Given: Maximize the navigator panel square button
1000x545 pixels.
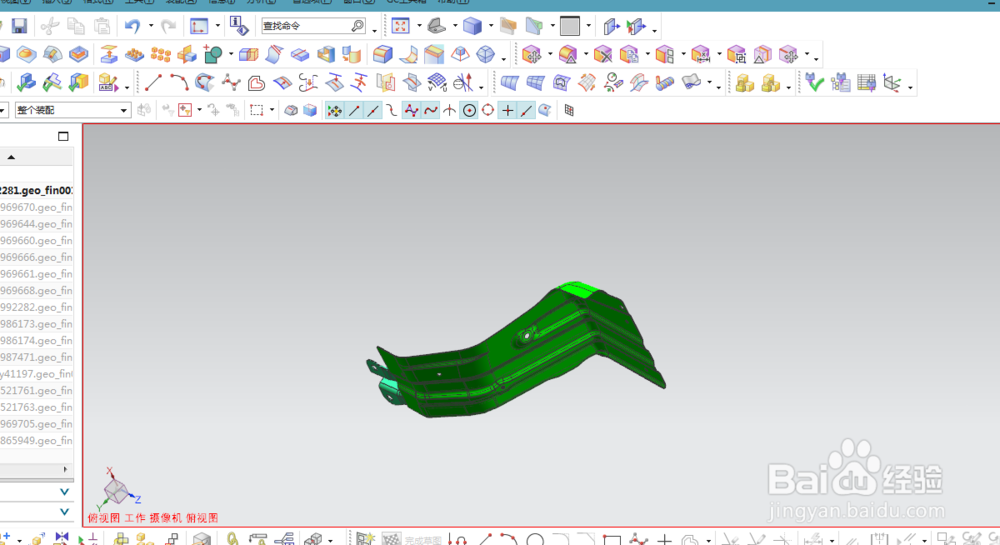Looking at the screenshot, I should (63, 136).
